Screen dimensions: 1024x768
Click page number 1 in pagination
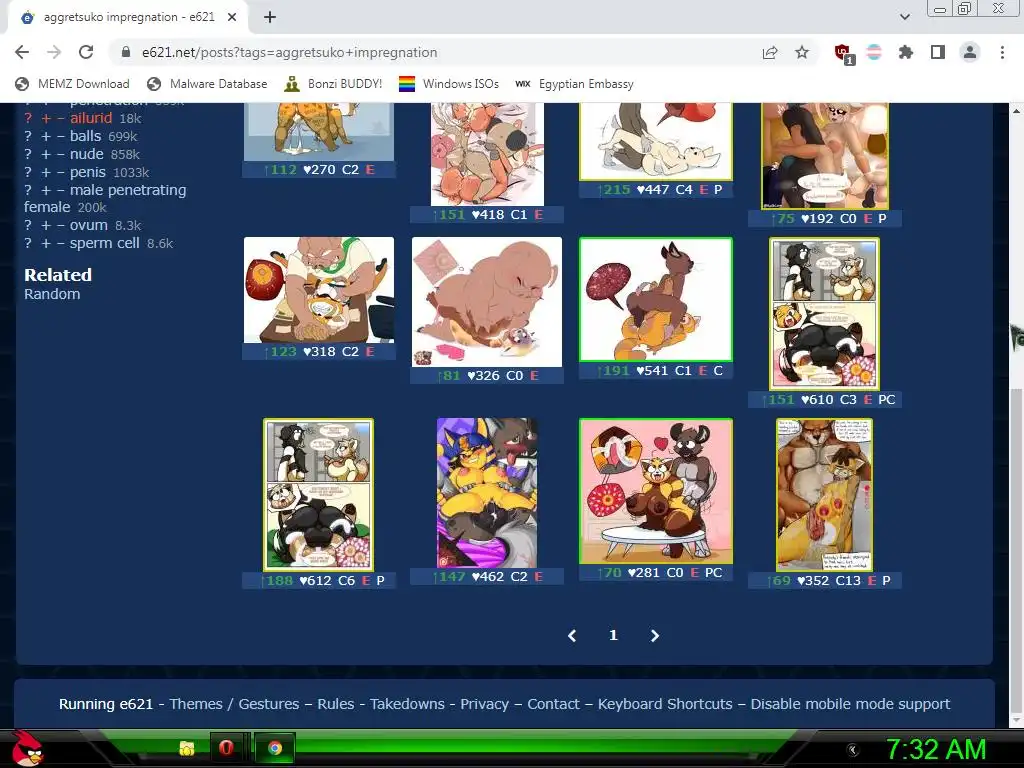tap(613, 635)
